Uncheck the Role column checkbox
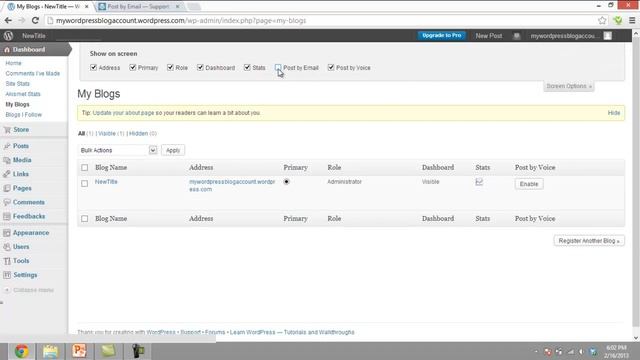The image size is (640, 360). (170, 68)
